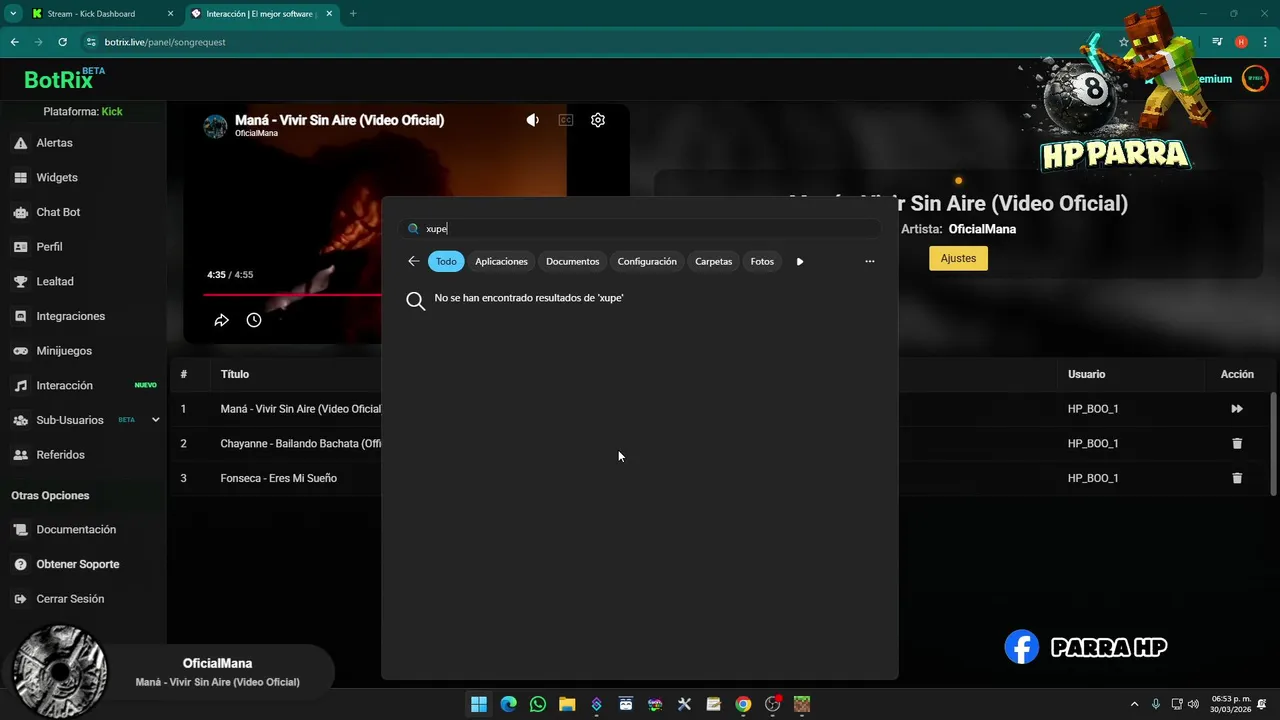The height and width of the screenshot is (720, 1280).
Task: Open Google Chrome from the taskbar
Action: tap(743, 704)
